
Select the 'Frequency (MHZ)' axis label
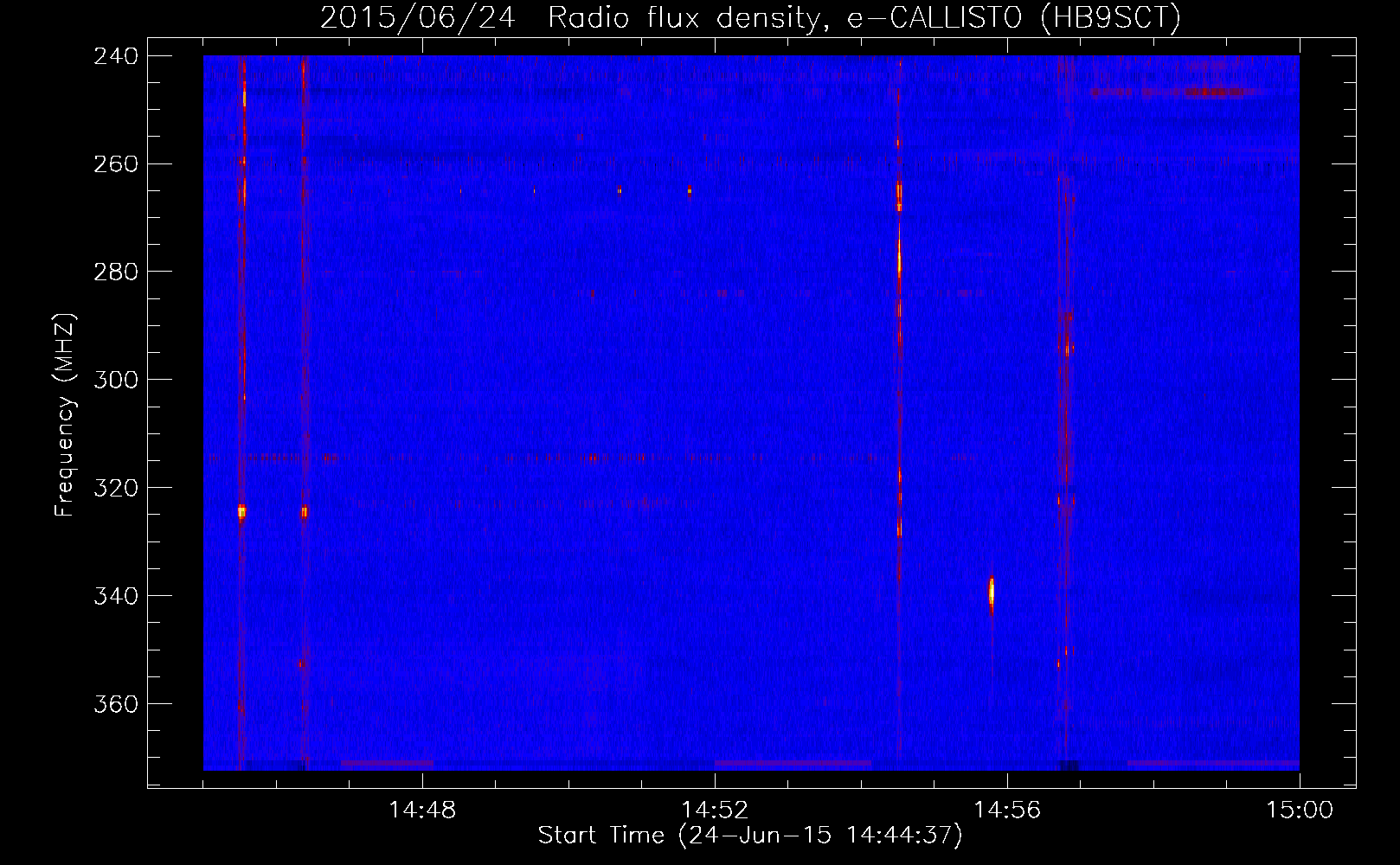[65, 414]
